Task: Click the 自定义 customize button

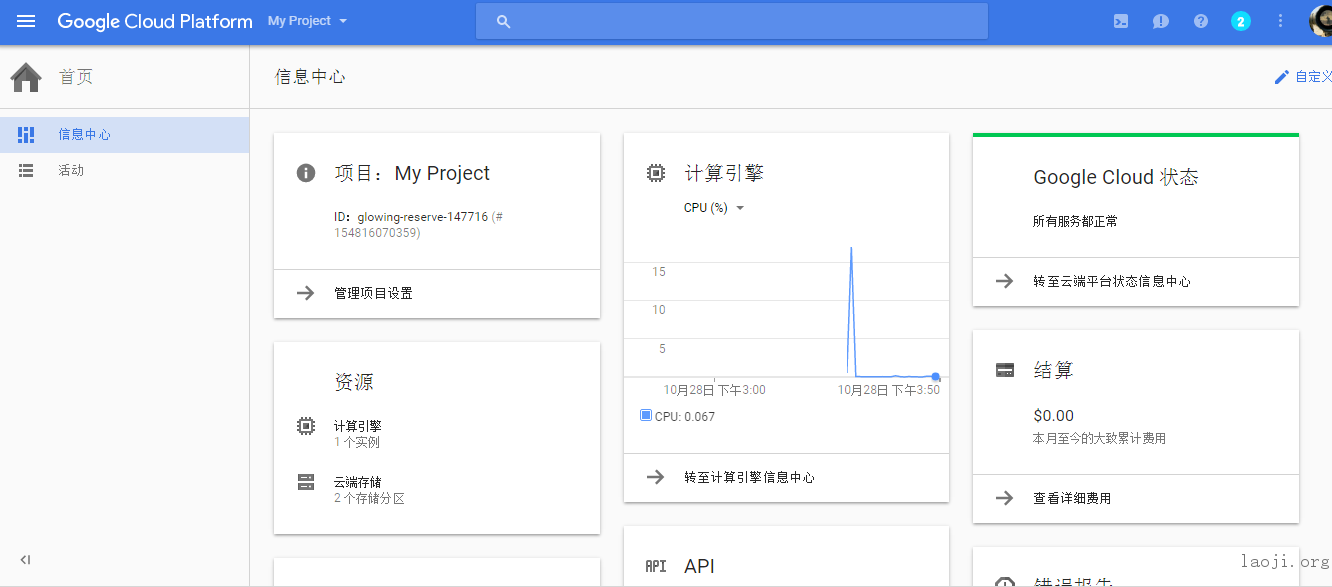Action: click(x=1302, y=77)
